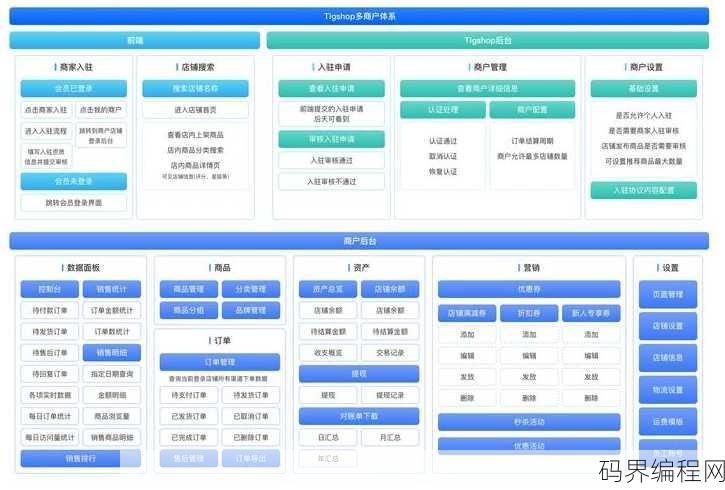Click the 日汇总 box
725x490 pixels.
pos(328,437)
